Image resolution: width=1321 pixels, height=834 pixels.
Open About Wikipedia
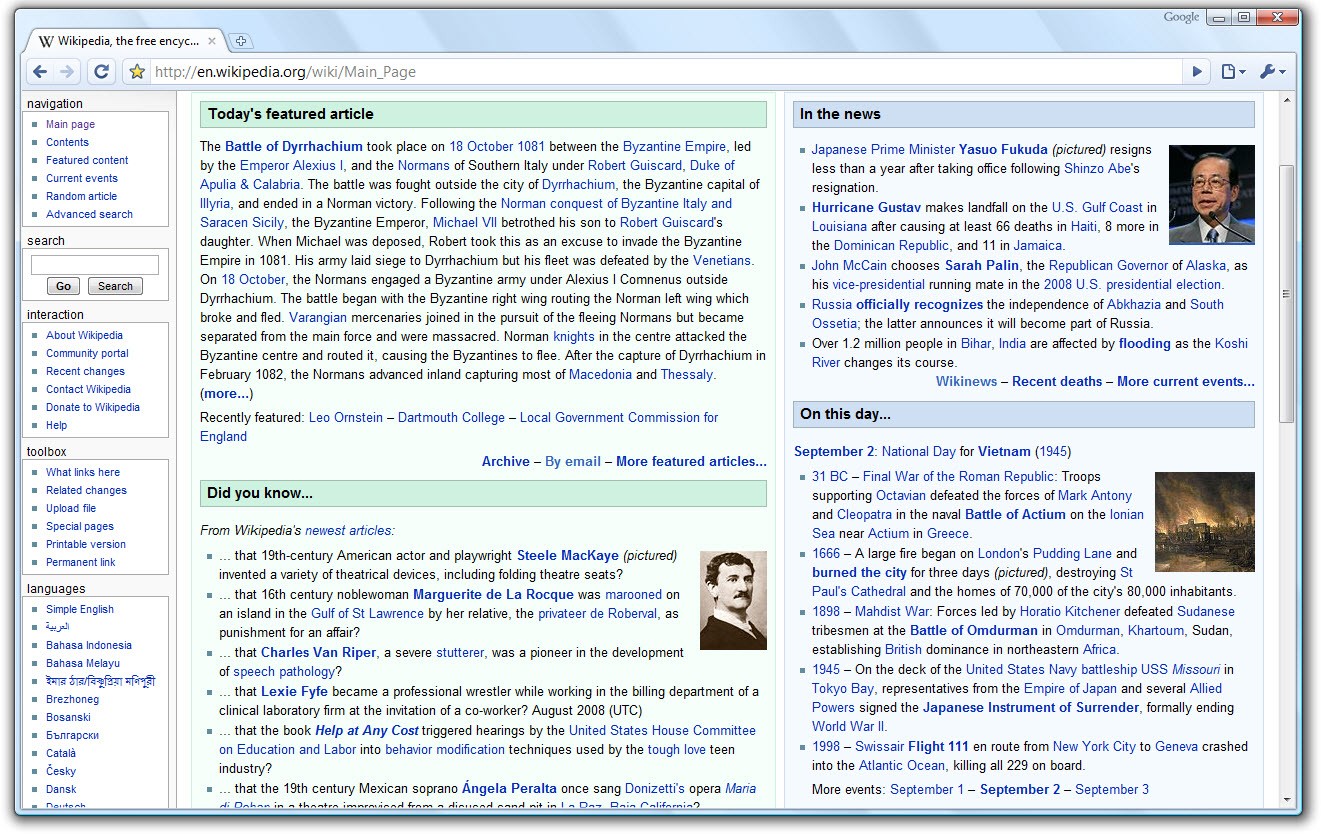click(x=84, y=335)
